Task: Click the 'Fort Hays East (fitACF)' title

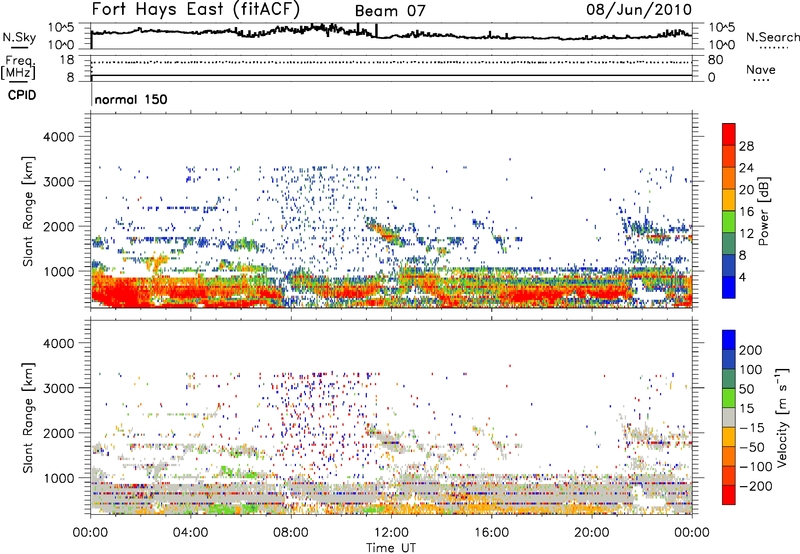Action: click(x=195, y=10)
